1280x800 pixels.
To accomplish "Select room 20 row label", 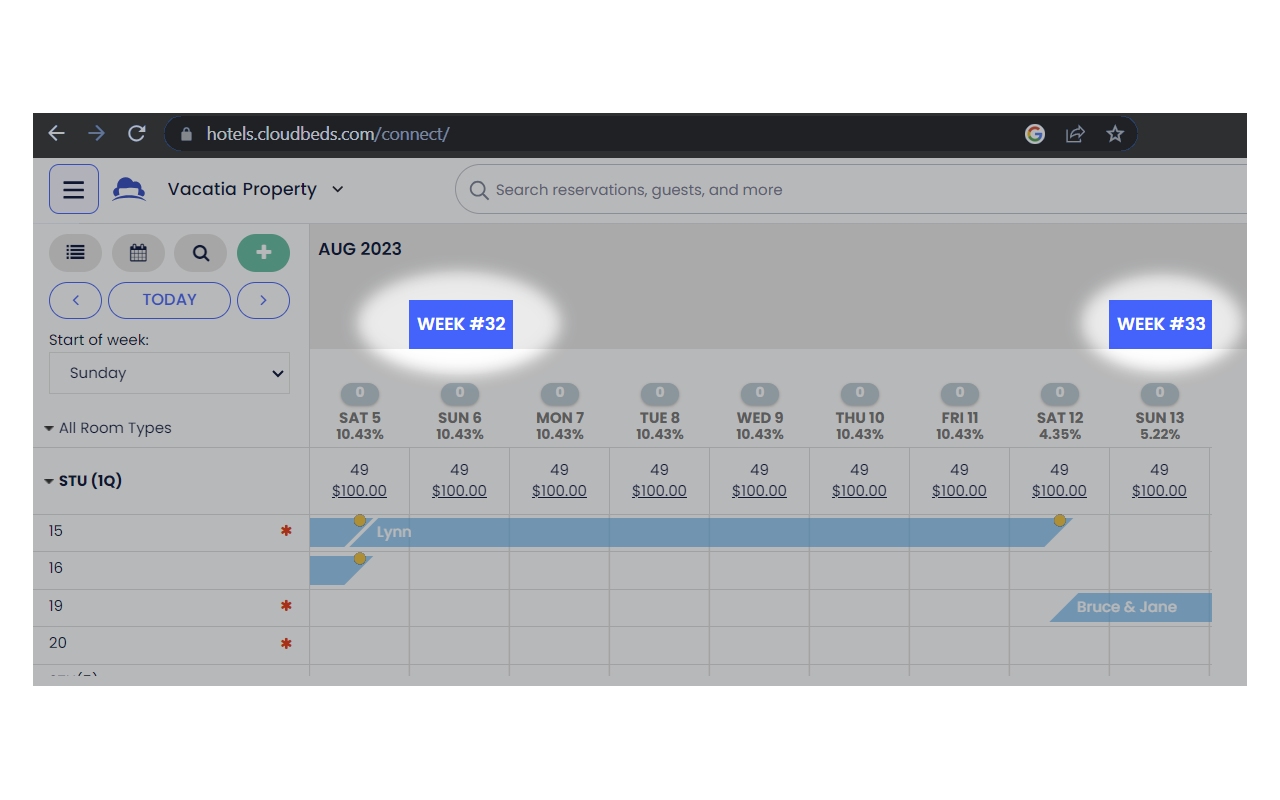I will click(x=57, y=643).
